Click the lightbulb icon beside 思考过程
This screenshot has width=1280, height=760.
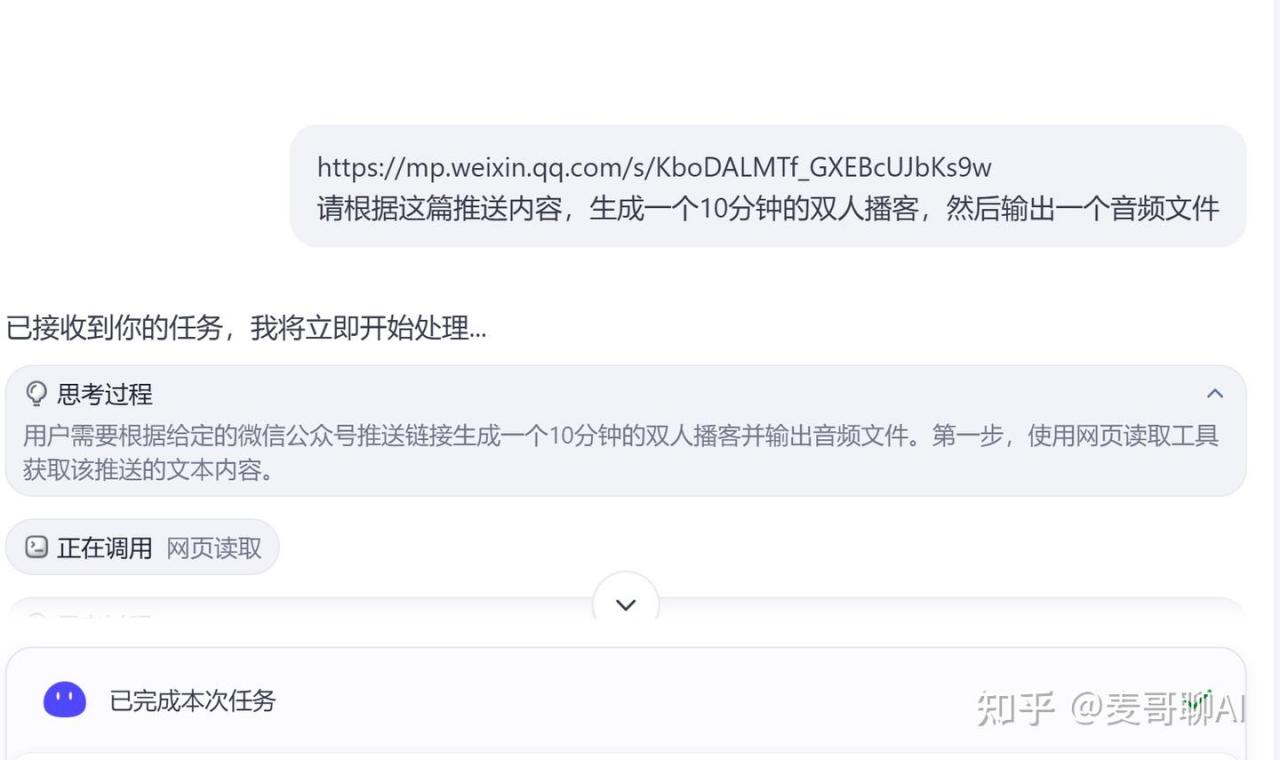pyautogui.click(x=36, y=394)
